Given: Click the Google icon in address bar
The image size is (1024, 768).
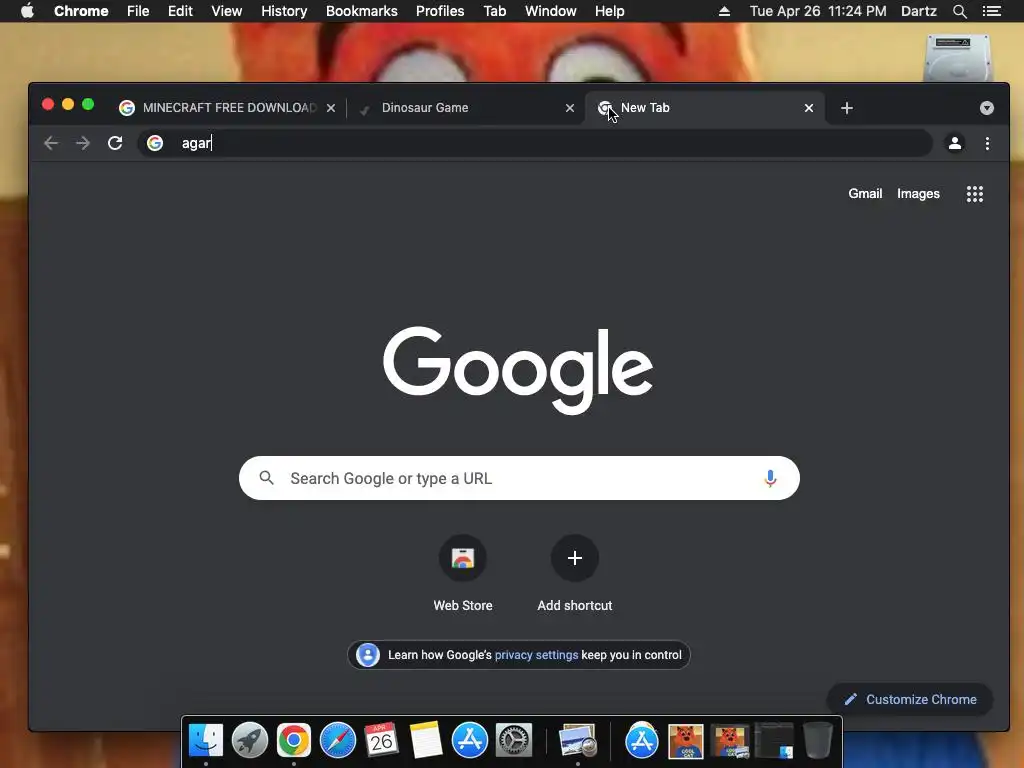Looking at the screenshot, I should [x=155, y=143].
